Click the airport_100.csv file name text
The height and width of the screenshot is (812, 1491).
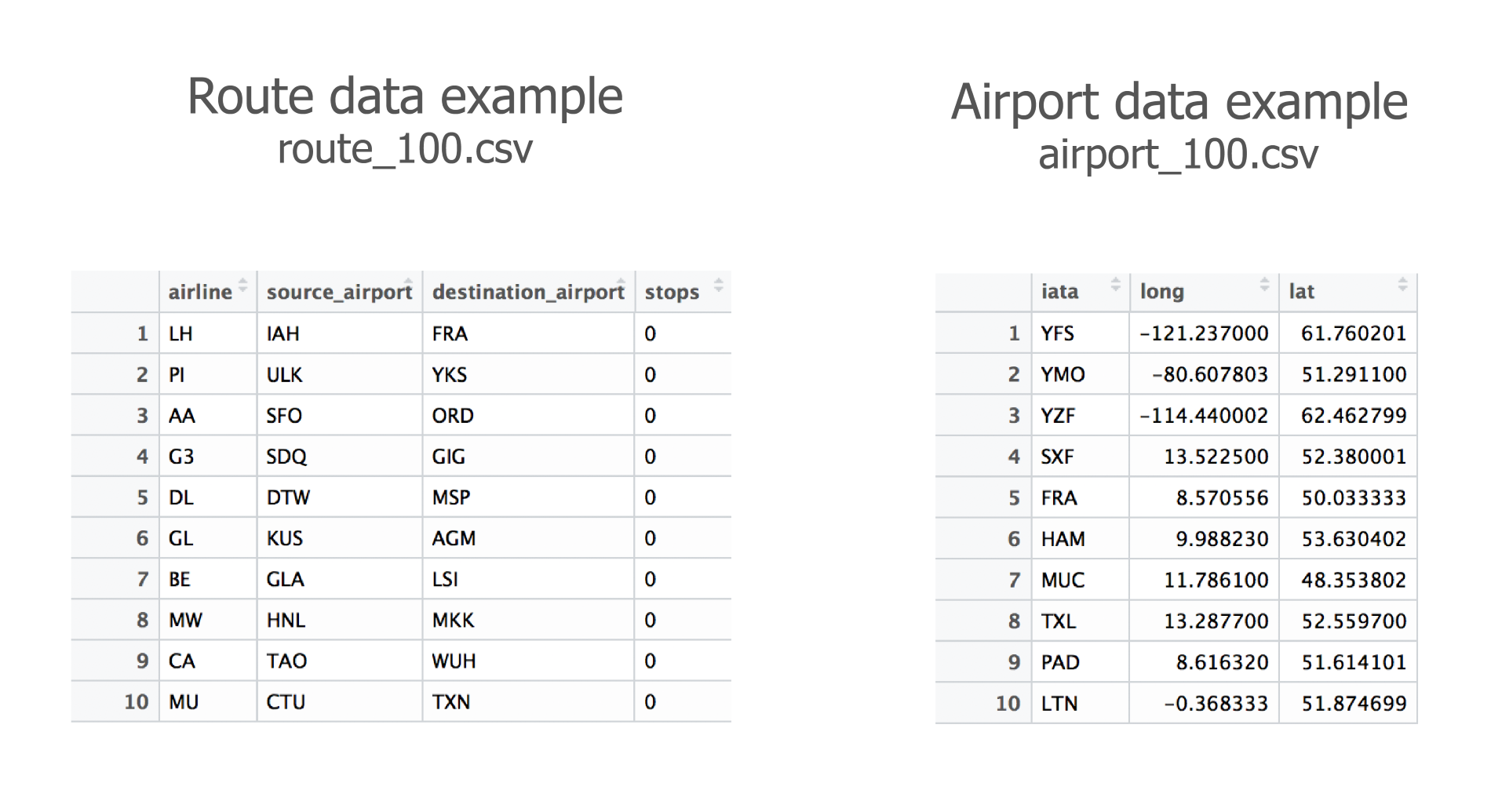1178,155
